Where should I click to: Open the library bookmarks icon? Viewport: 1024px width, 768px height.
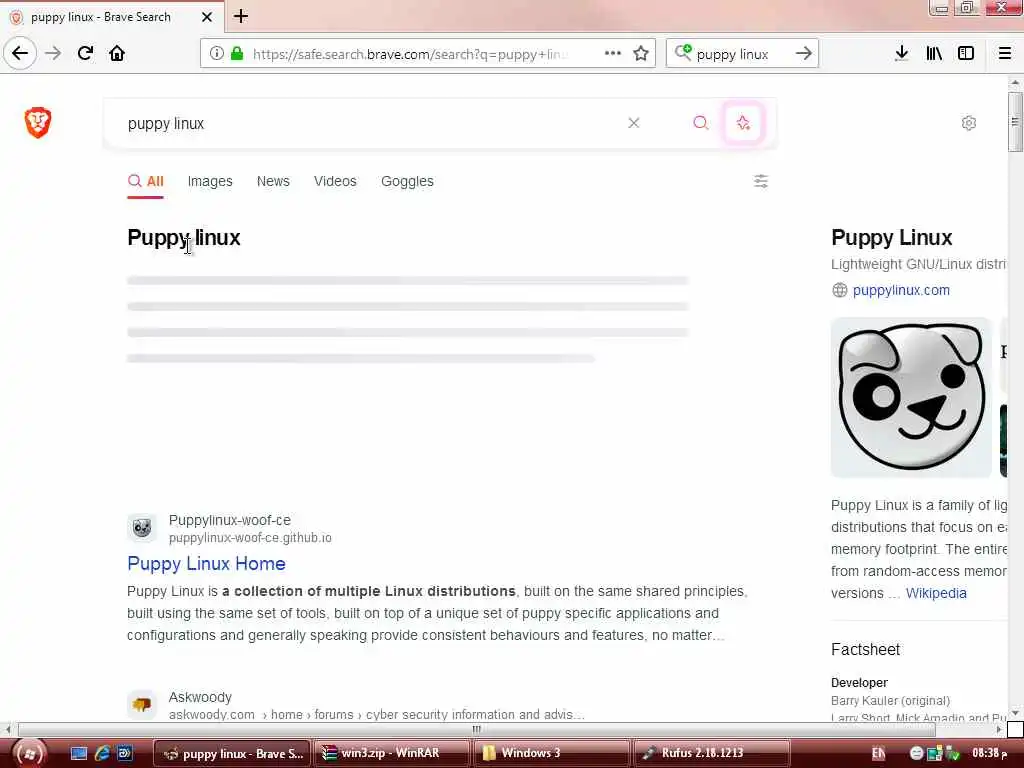coord(934,53)
